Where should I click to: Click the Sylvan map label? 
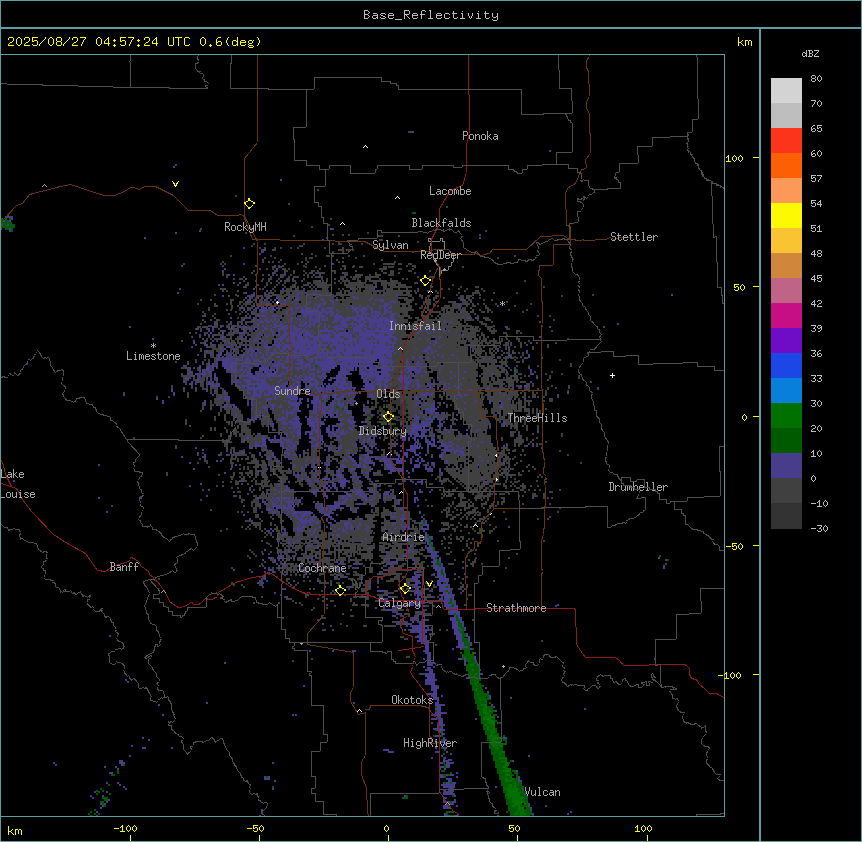click(390, 245)
